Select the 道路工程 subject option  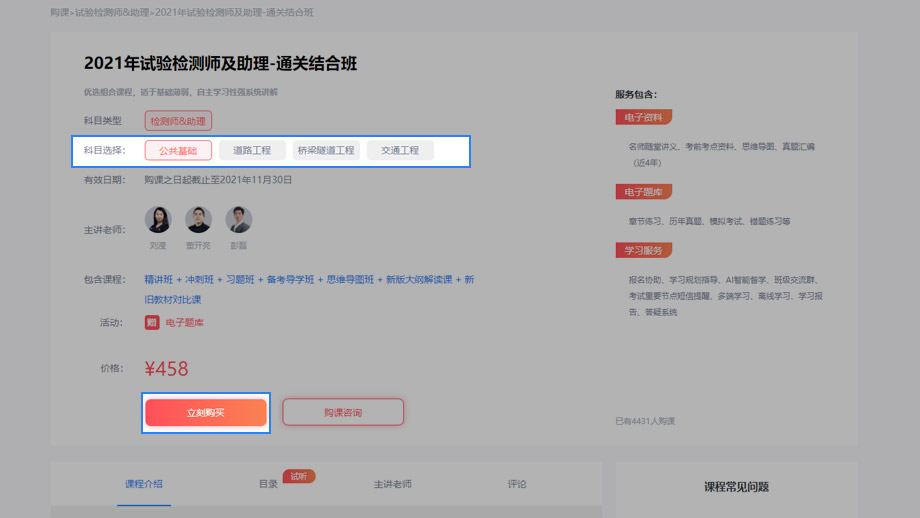pos(252,151)
